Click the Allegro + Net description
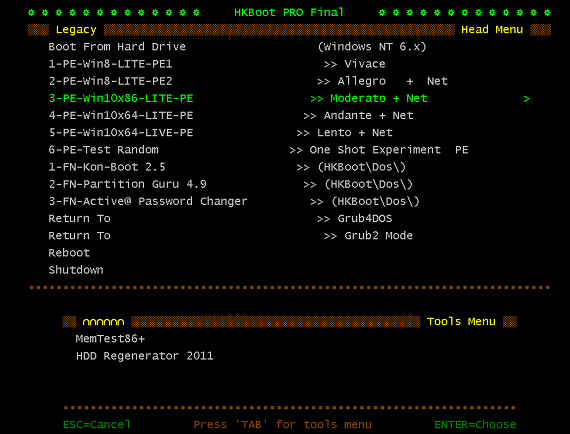 coord(392,81)
